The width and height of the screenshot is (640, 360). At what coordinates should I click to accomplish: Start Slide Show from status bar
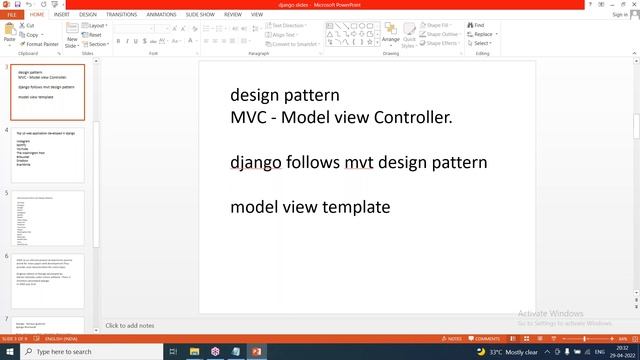pos(553,339)
